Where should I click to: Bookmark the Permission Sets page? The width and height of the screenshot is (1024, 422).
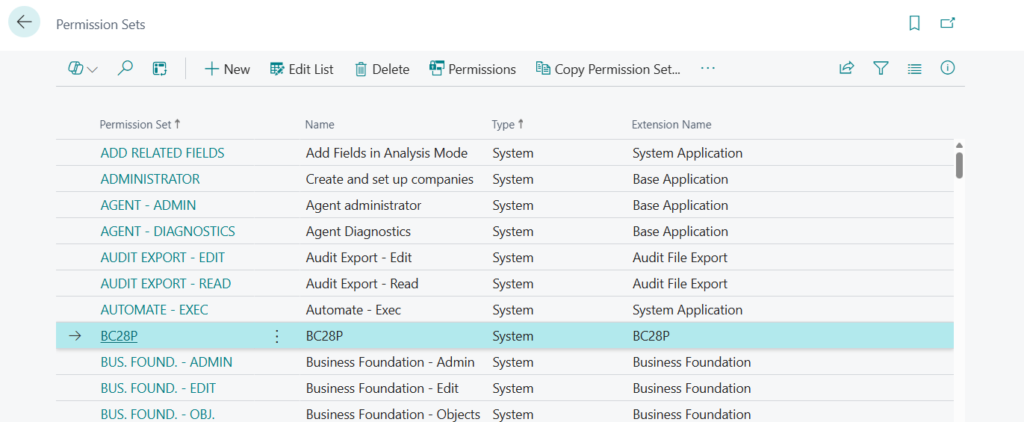point(914,23)
